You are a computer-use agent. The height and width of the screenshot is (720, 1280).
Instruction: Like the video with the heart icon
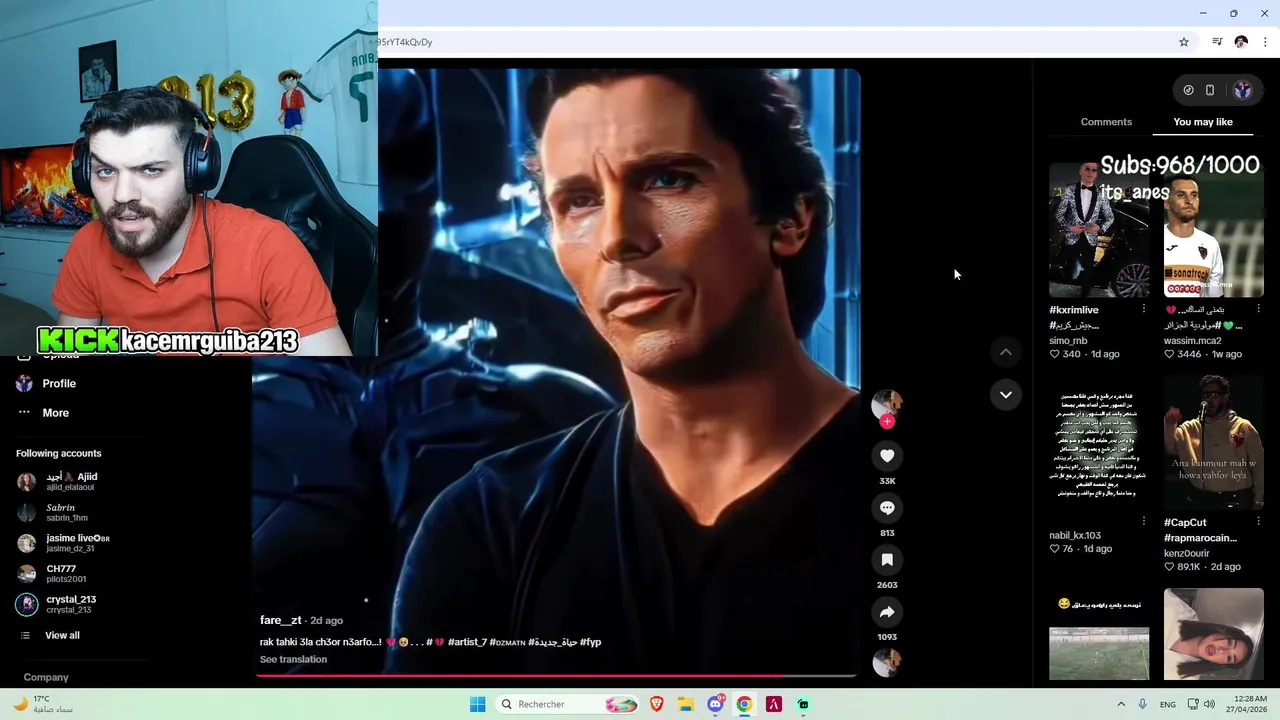[x=887, y=456]
